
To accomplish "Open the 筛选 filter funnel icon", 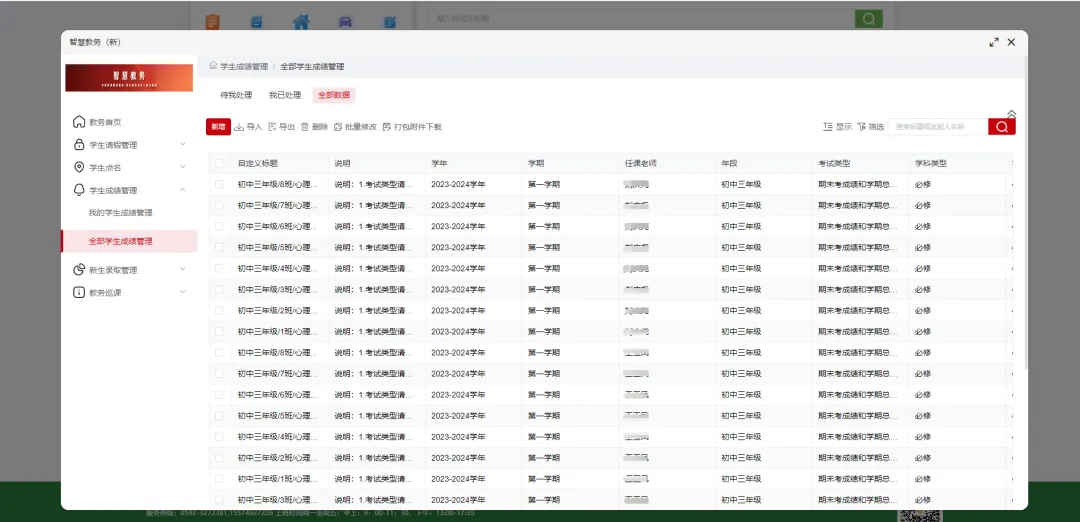I will click(x=861, y=127).
